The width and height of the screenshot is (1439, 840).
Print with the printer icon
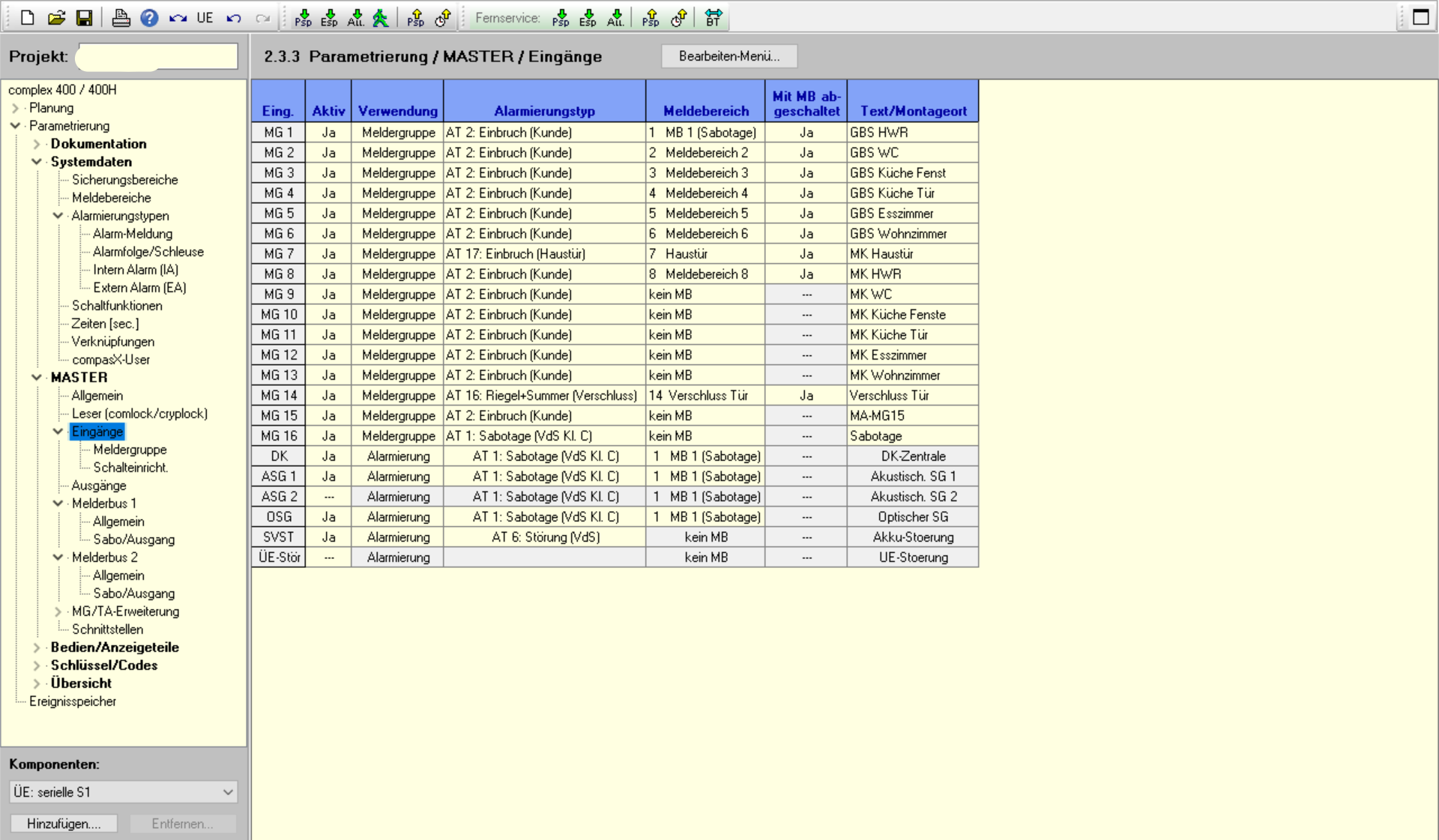(121, 17)
